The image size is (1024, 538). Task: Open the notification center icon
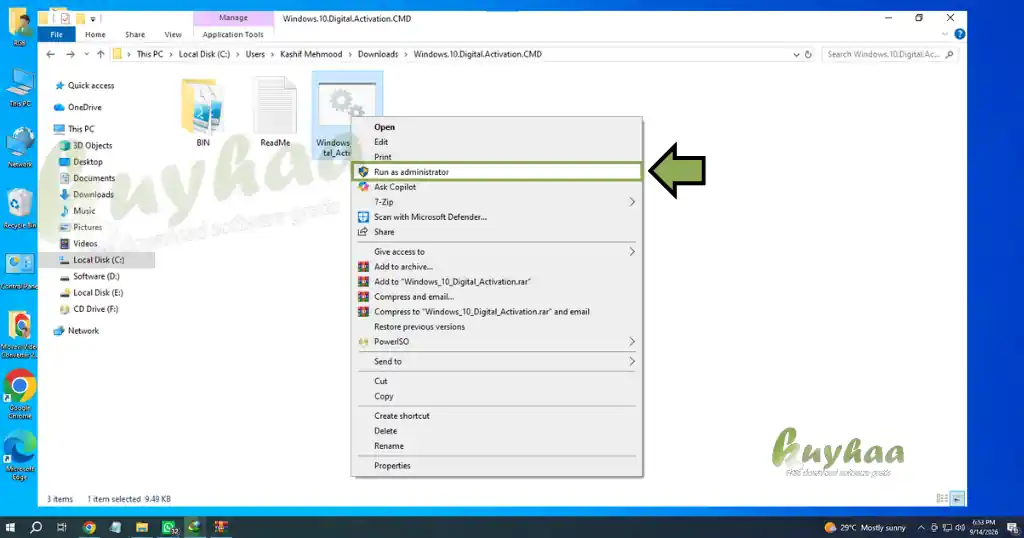(x=1012, y=527)
